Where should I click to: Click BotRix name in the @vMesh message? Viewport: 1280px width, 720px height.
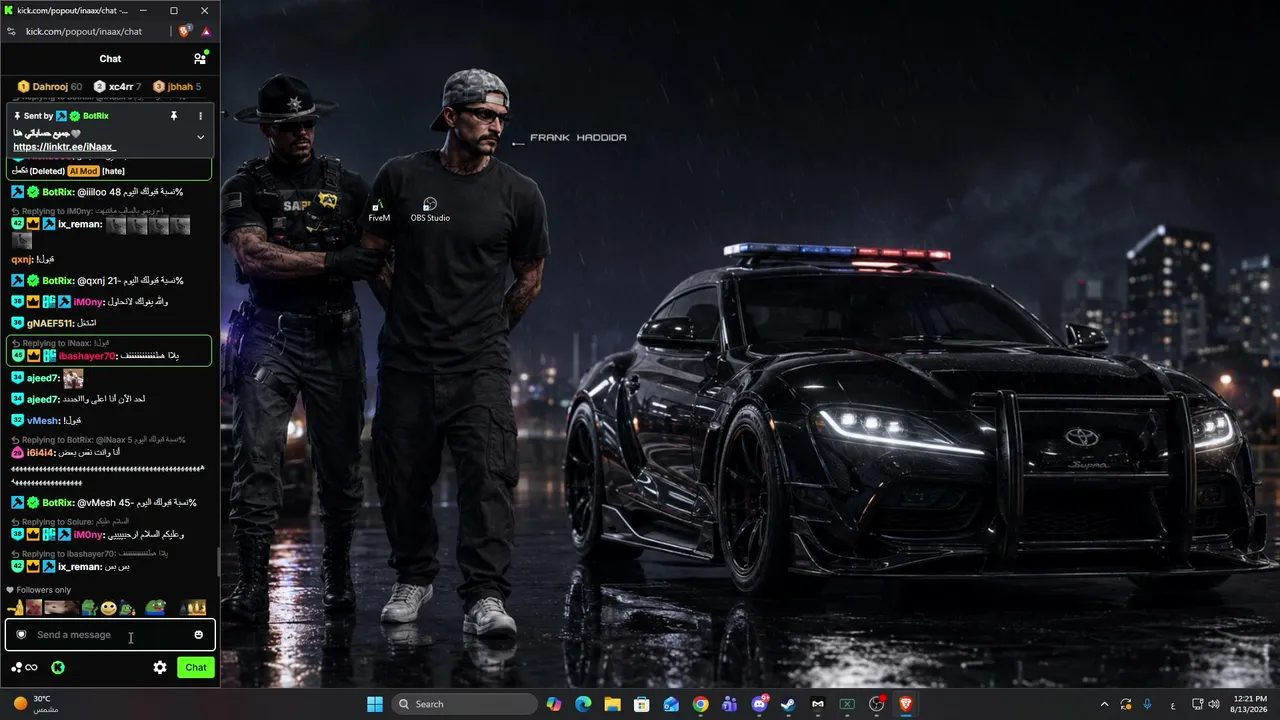pos(58,503)
